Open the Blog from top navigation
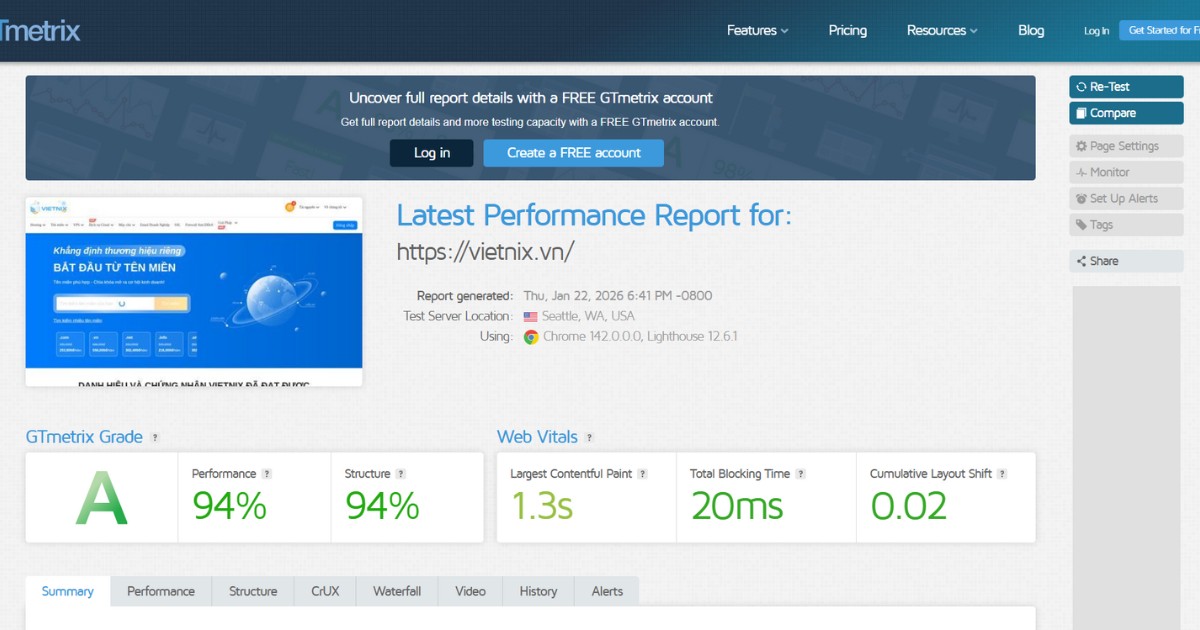This screenshot has width=1200, height=630. [x=1031, y=30]
